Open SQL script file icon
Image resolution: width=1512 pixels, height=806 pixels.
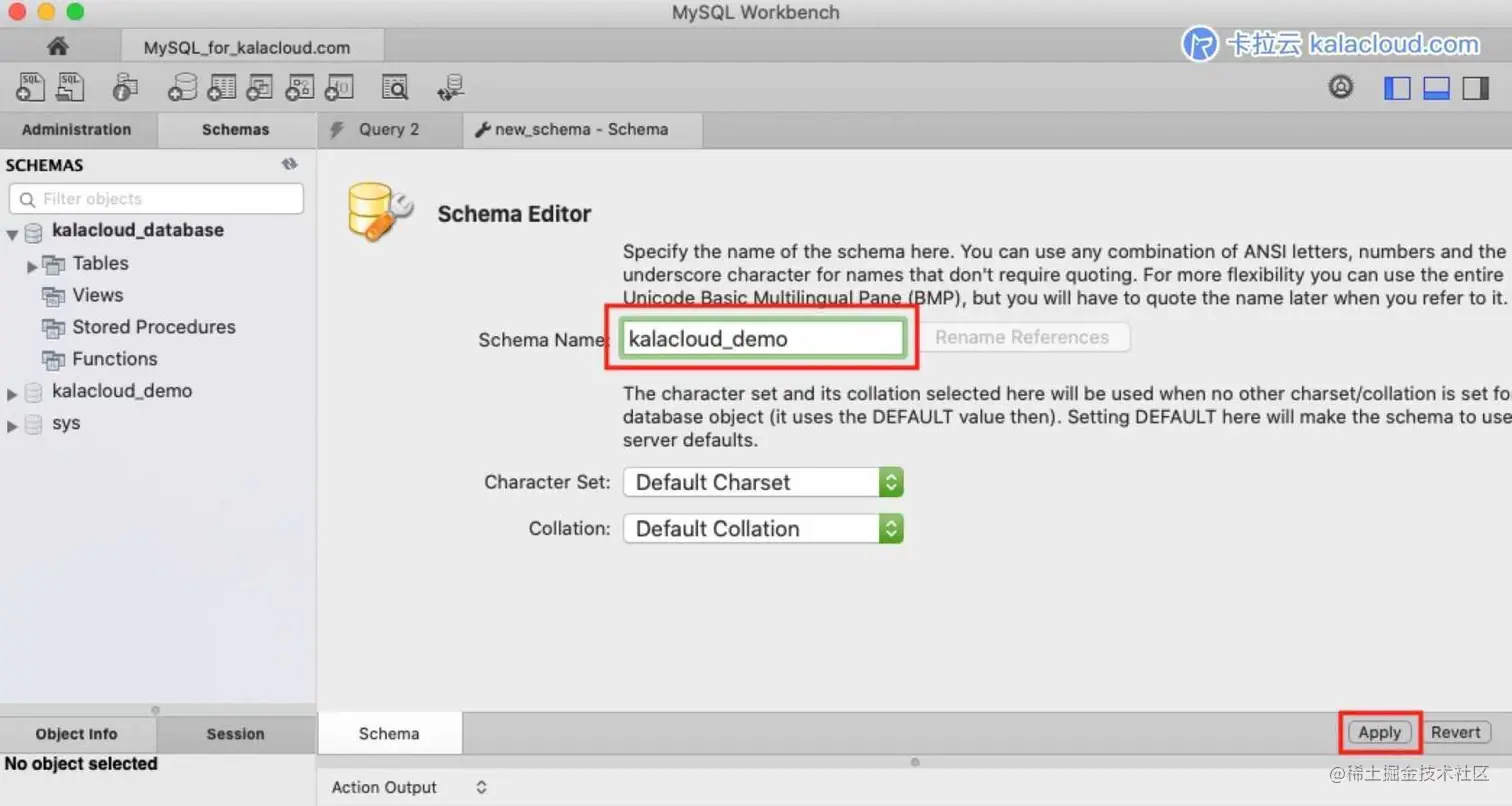(71, 87)
